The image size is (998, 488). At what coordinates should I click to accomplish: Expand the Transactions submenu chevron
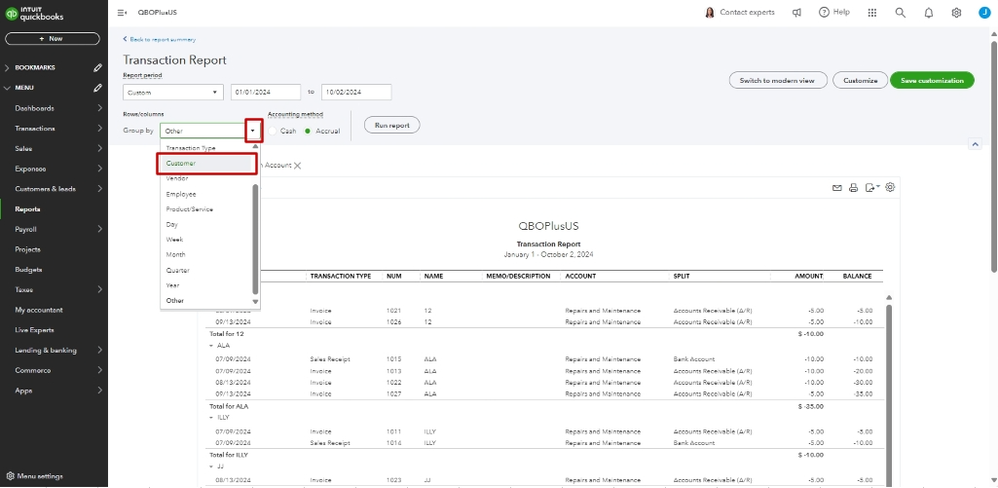(x=100, y=129)
